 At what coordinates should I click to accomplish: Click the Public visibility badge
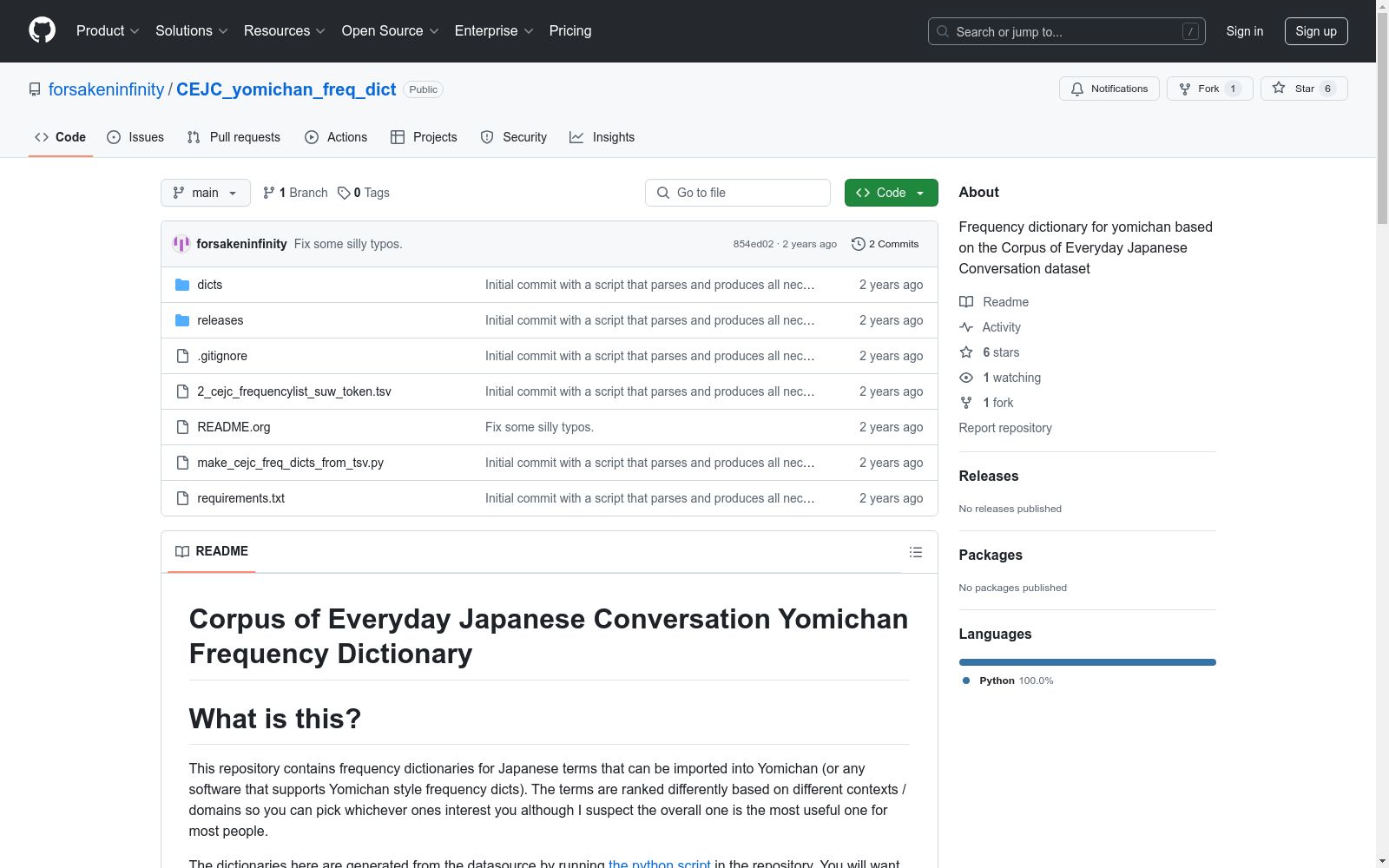coord(424,89)
